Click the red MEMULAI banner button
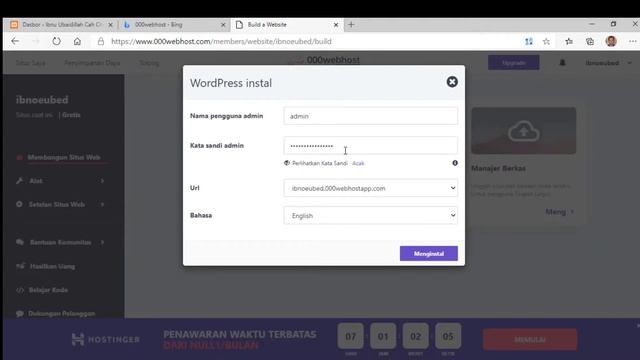Image resolution: width=640 pixels, height=360 pixels. click(x=530, y=340)
